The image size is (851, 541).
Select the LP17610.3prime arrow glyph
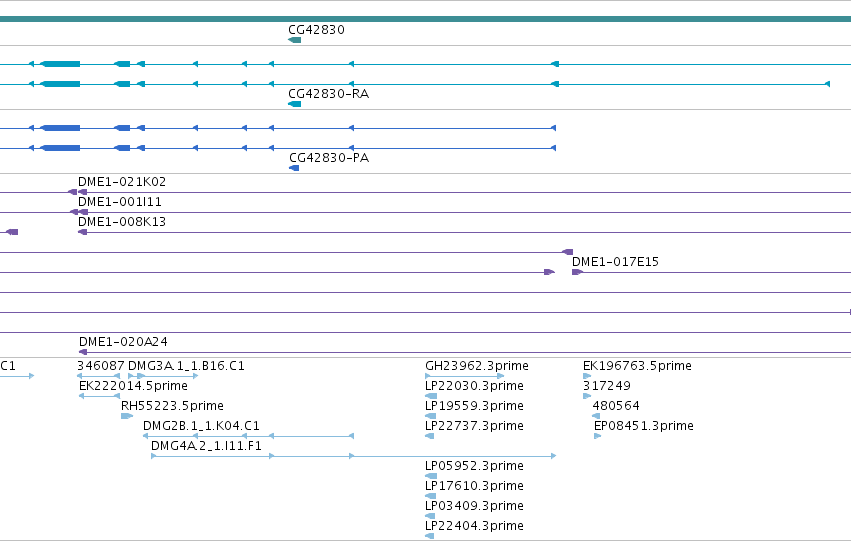[431, 496]
